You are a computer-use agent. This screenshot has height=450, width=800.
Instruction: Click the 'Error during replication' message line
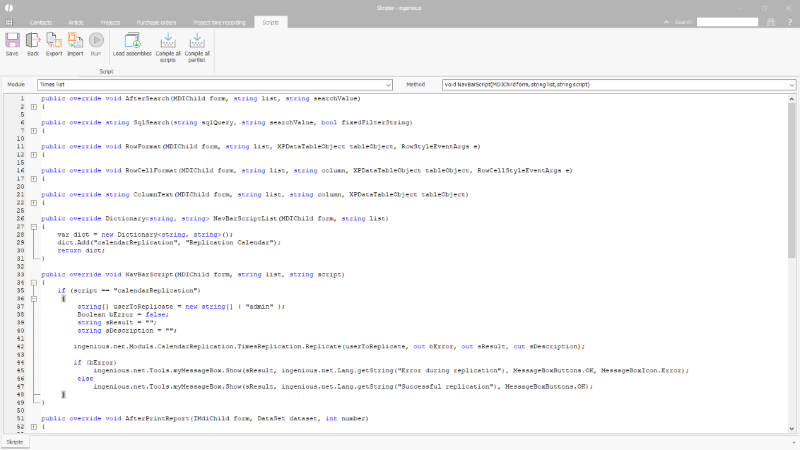click(391, 370)
